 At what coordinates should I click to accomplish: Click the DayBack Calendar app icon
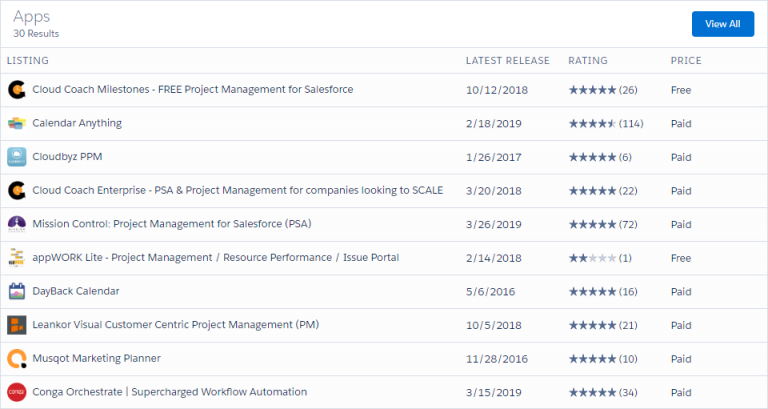pos(17,291)
